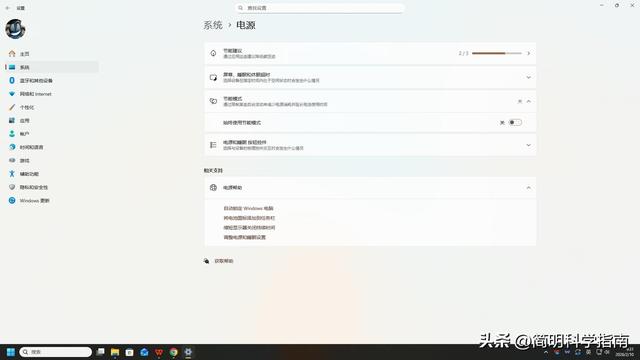Open the user account avatar picture
The width and height of the screenshot is (640, 360).
[15, 29]
